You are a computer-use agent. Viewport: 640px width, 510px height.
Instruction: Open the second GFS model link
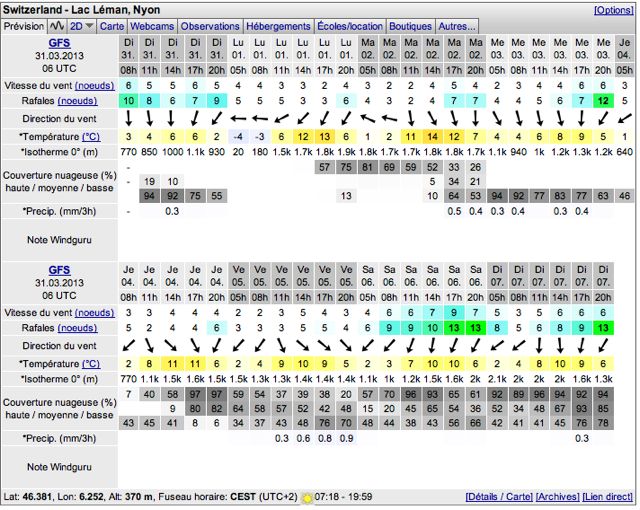coord(59,270)
